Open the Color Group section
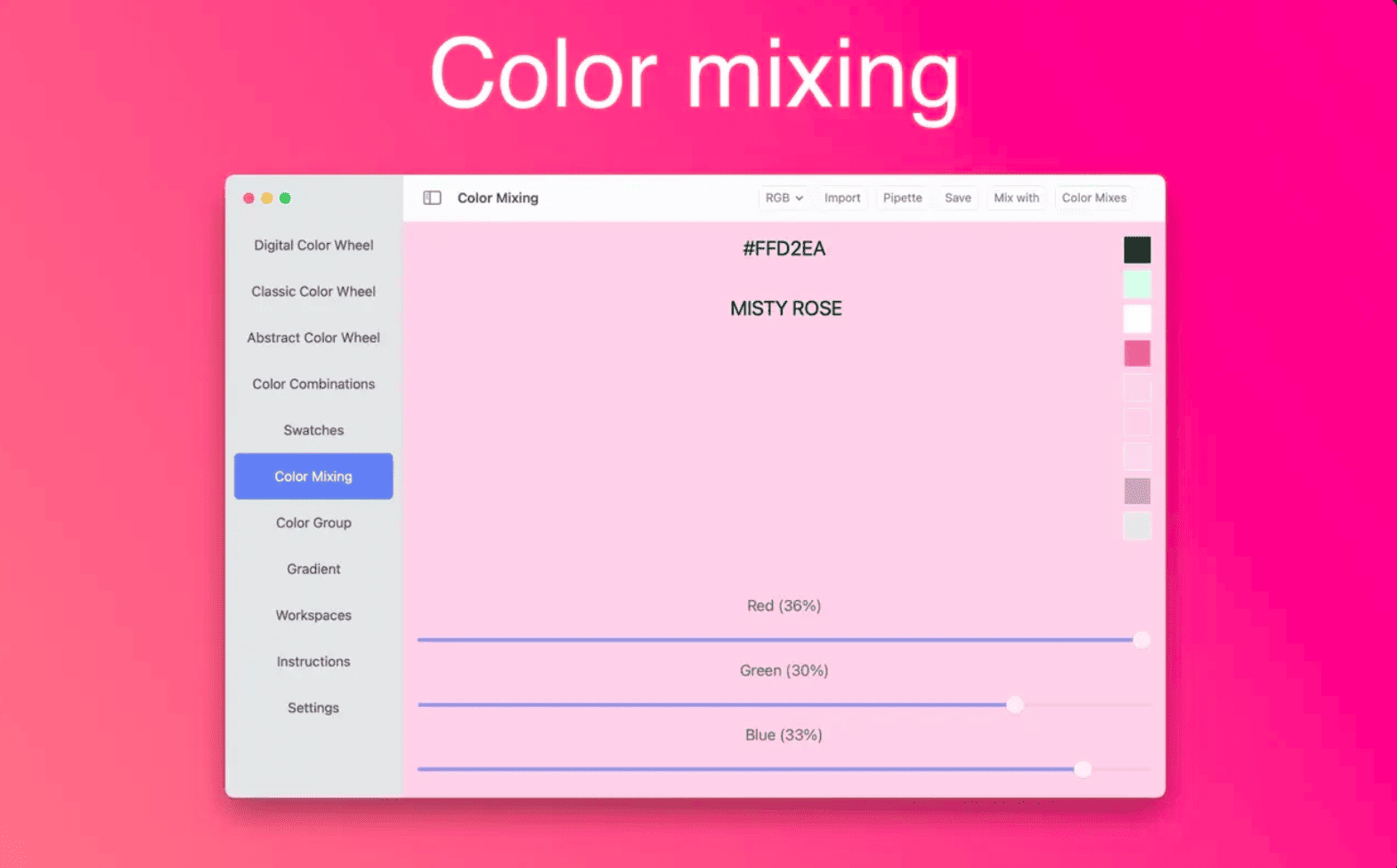The width and height of the screenshot is (1397, 868). click(313, 523)
